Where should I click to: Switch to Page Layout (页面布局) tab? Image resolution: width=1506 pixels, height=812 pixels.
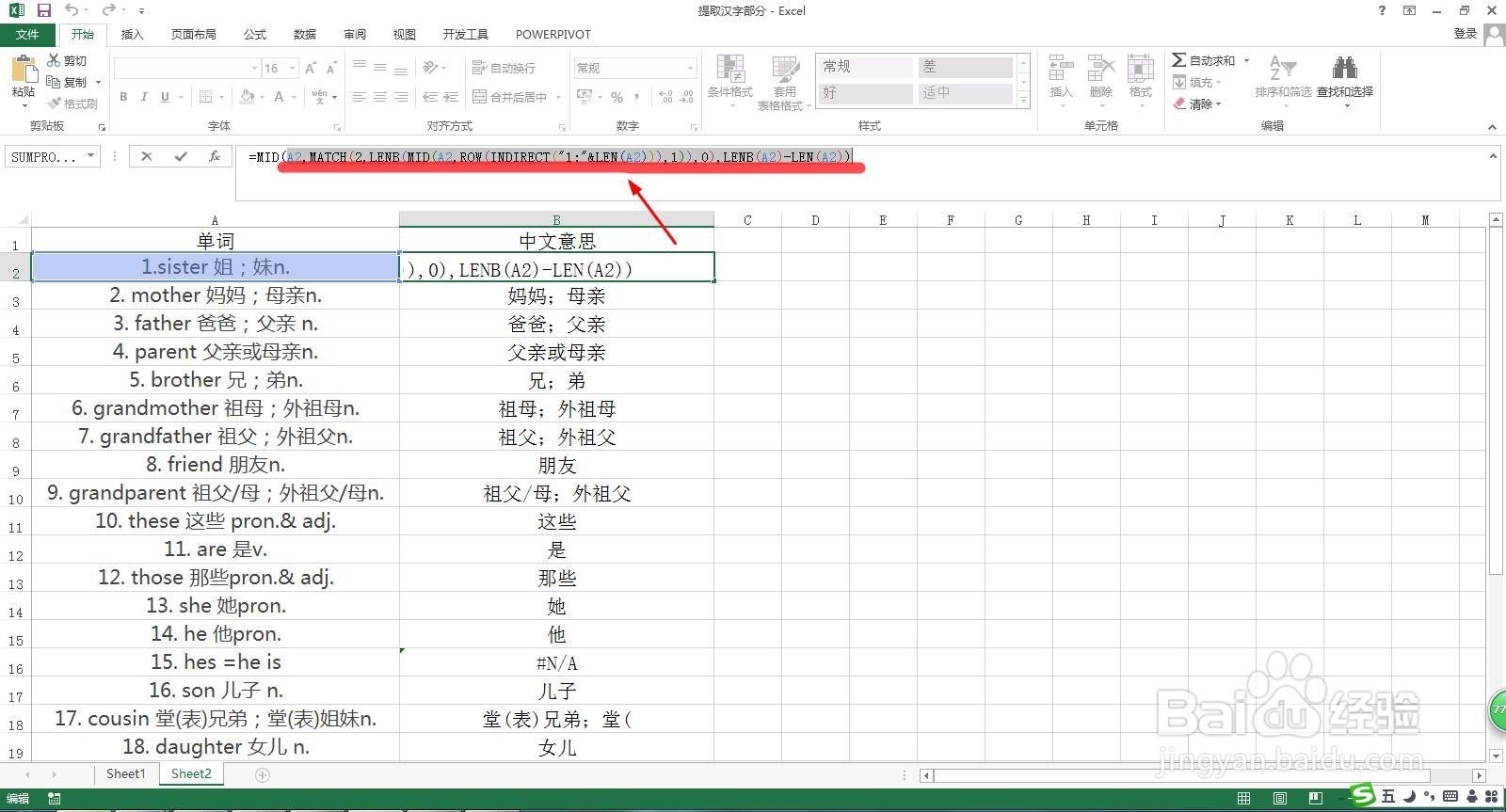click(194, 34)
